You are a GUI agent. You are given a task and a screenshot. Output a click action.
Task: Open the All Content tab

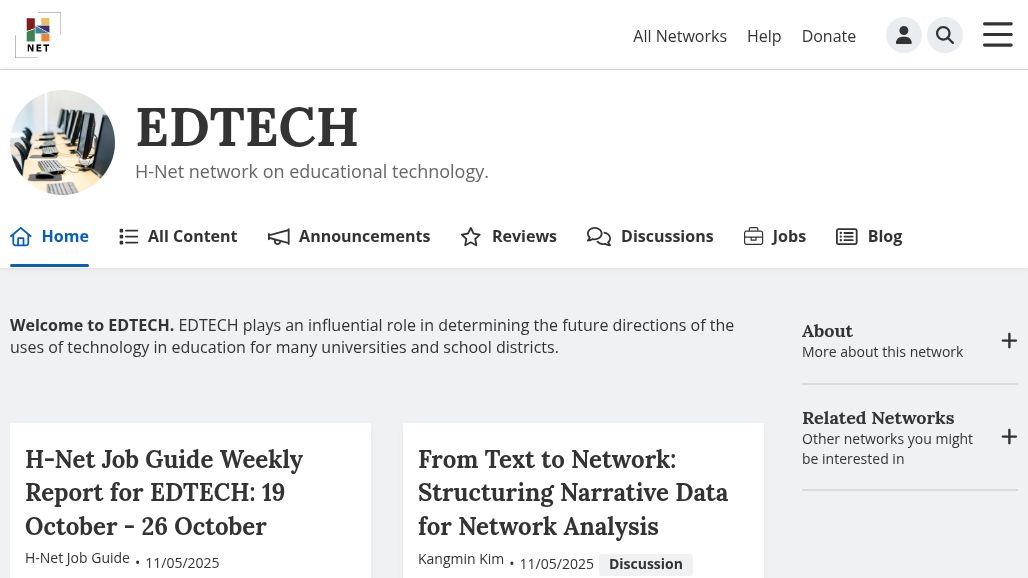point(192,237)
